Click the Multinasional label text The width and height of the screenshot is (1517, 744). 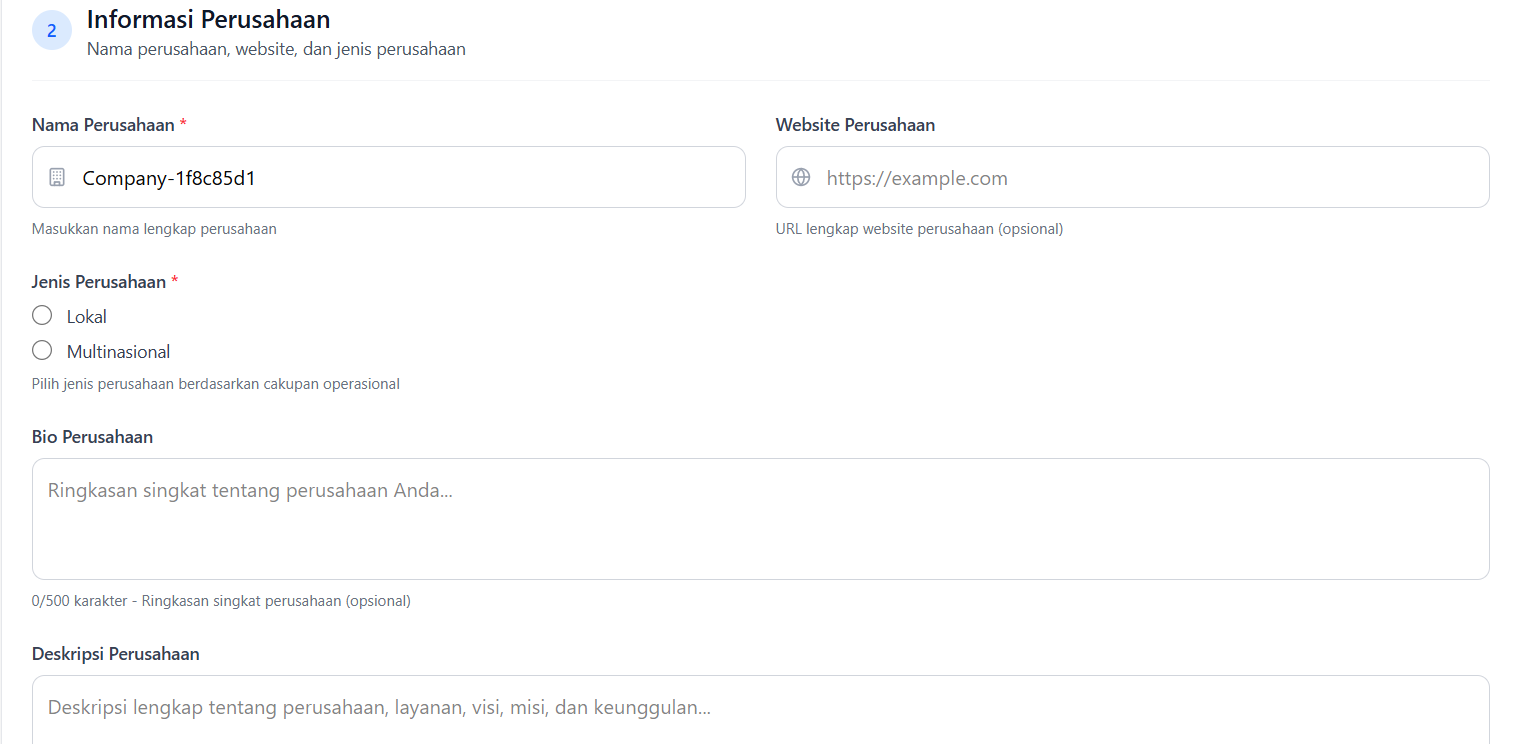(118, 351)
